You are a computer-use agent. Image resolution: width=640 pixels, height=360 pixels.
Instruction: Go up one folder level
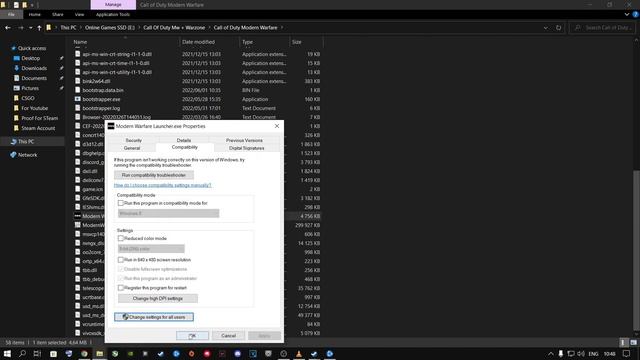(x=39, y=28)
